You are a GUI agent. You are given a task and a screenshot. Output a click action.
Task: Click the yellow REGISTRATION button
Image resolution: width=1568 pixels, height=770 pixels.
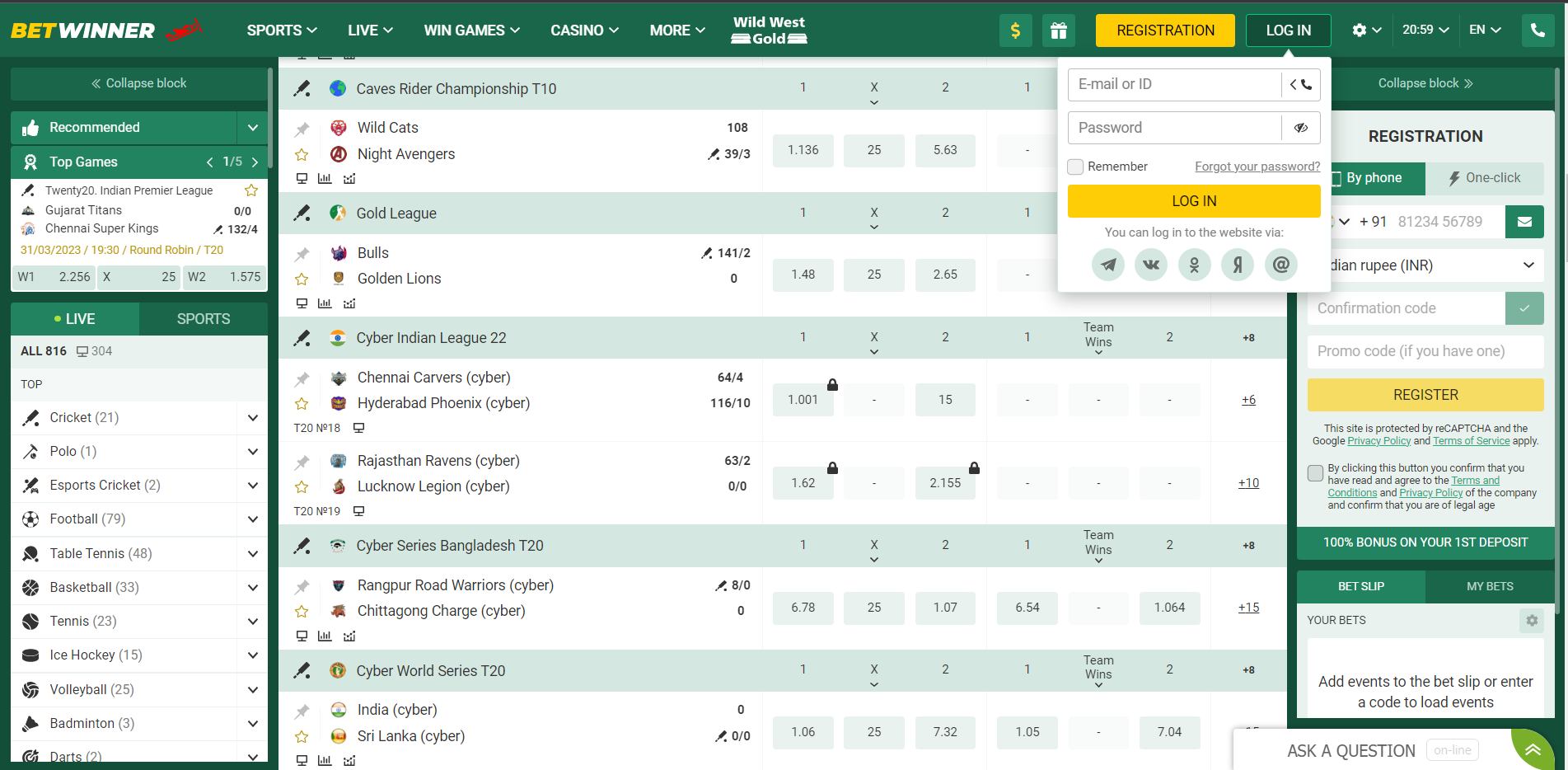click(x=1165, y=31)
